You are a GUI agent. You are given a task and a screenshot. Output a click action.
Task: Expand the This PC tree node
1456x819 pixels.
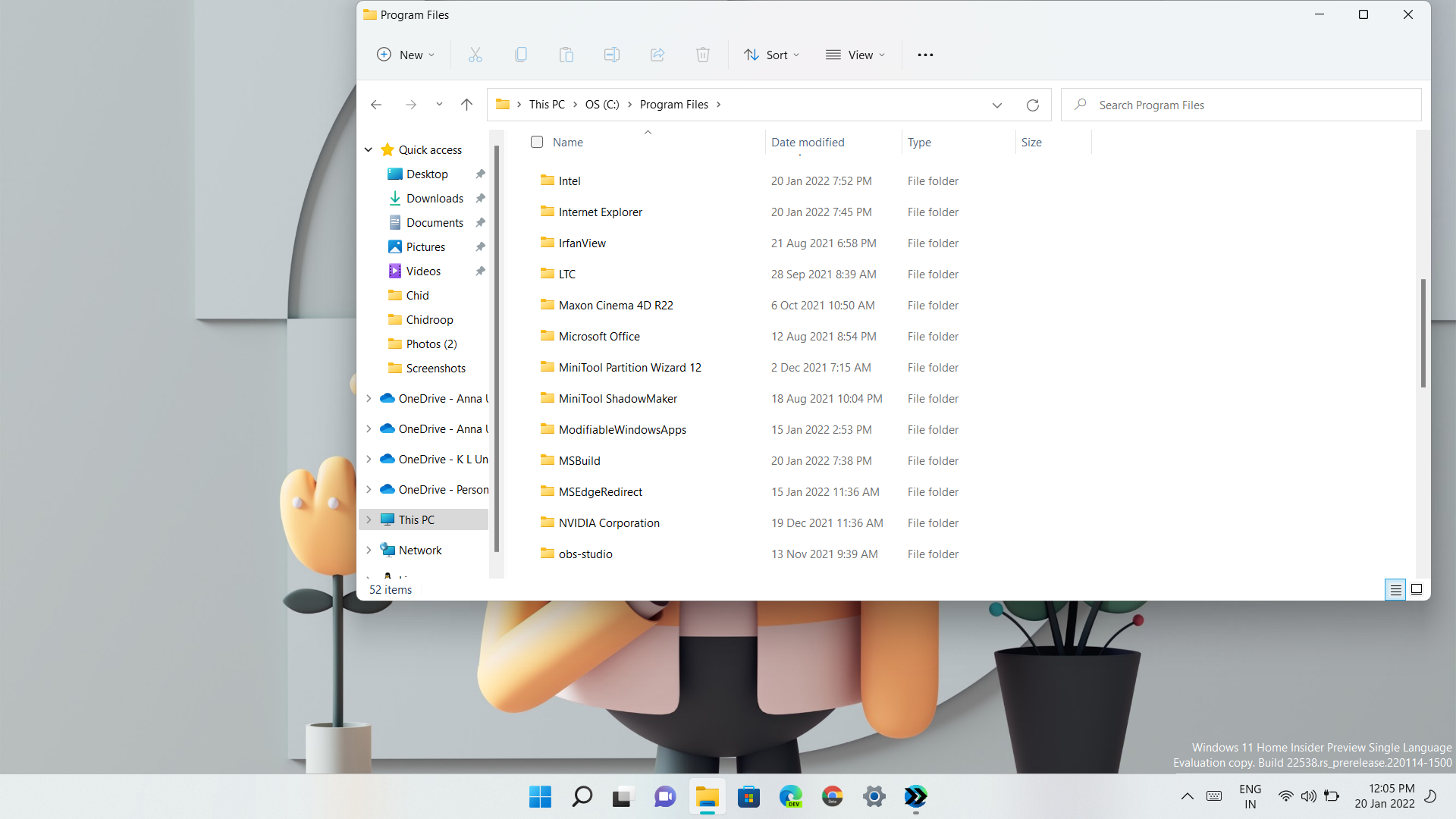tap(369, 519)
